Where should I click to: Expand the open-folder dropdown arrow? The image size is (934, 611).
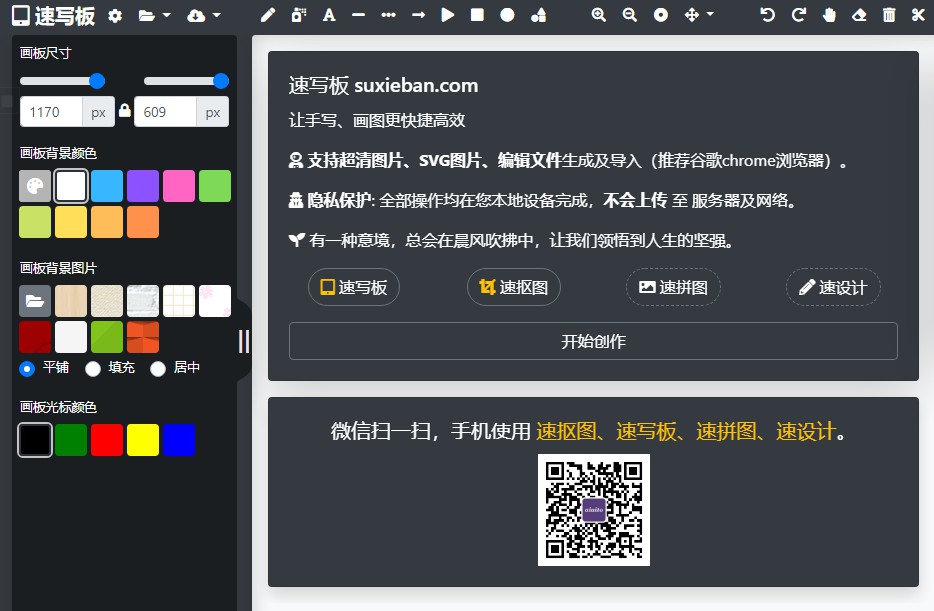click(x=166, y=15)
